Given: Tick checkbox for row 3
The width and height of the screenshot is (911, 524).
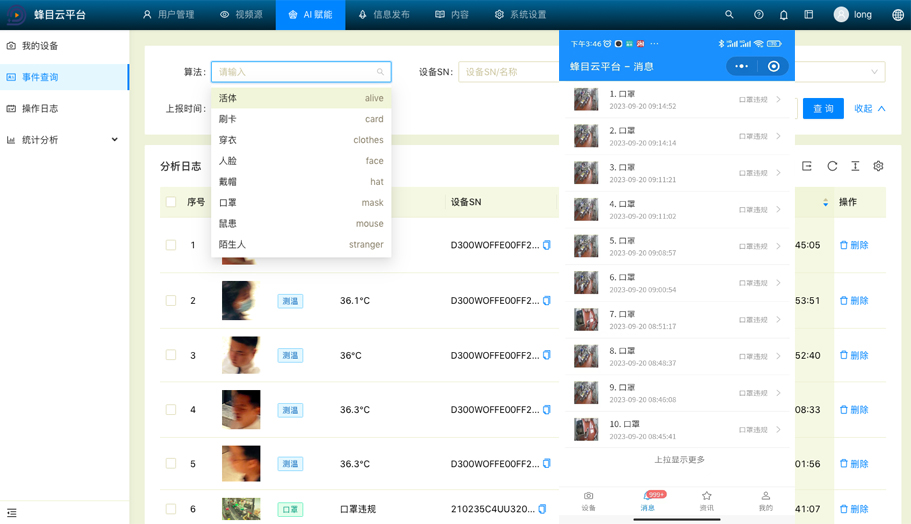Looking at the screenshot, I should 171,355.
